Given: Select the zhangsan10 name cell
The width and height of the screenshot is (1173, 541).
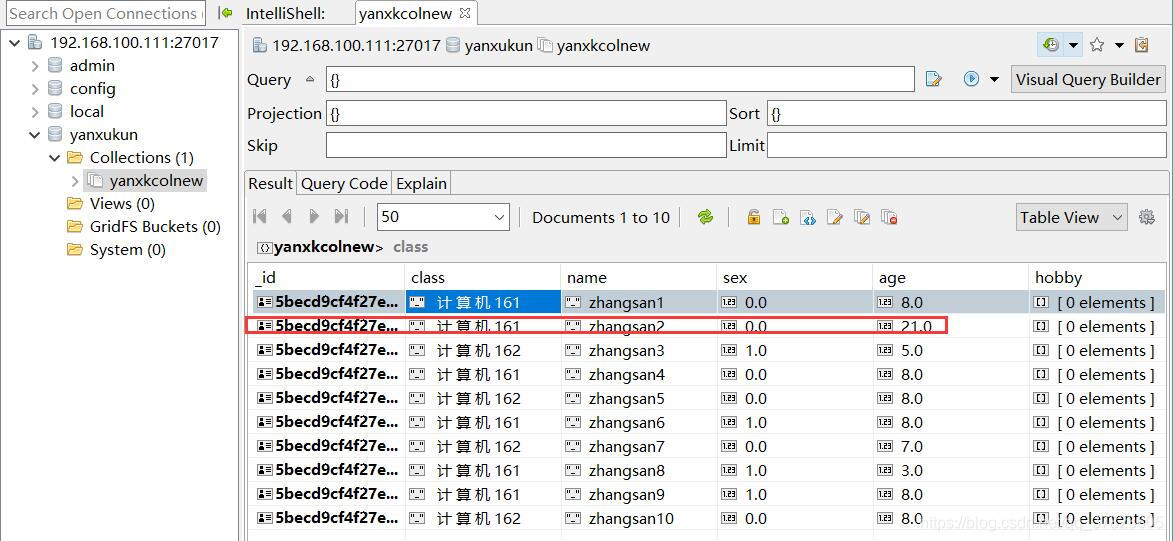Looking at the screenshot, I should pyautogui.click(x=638, y=519).
